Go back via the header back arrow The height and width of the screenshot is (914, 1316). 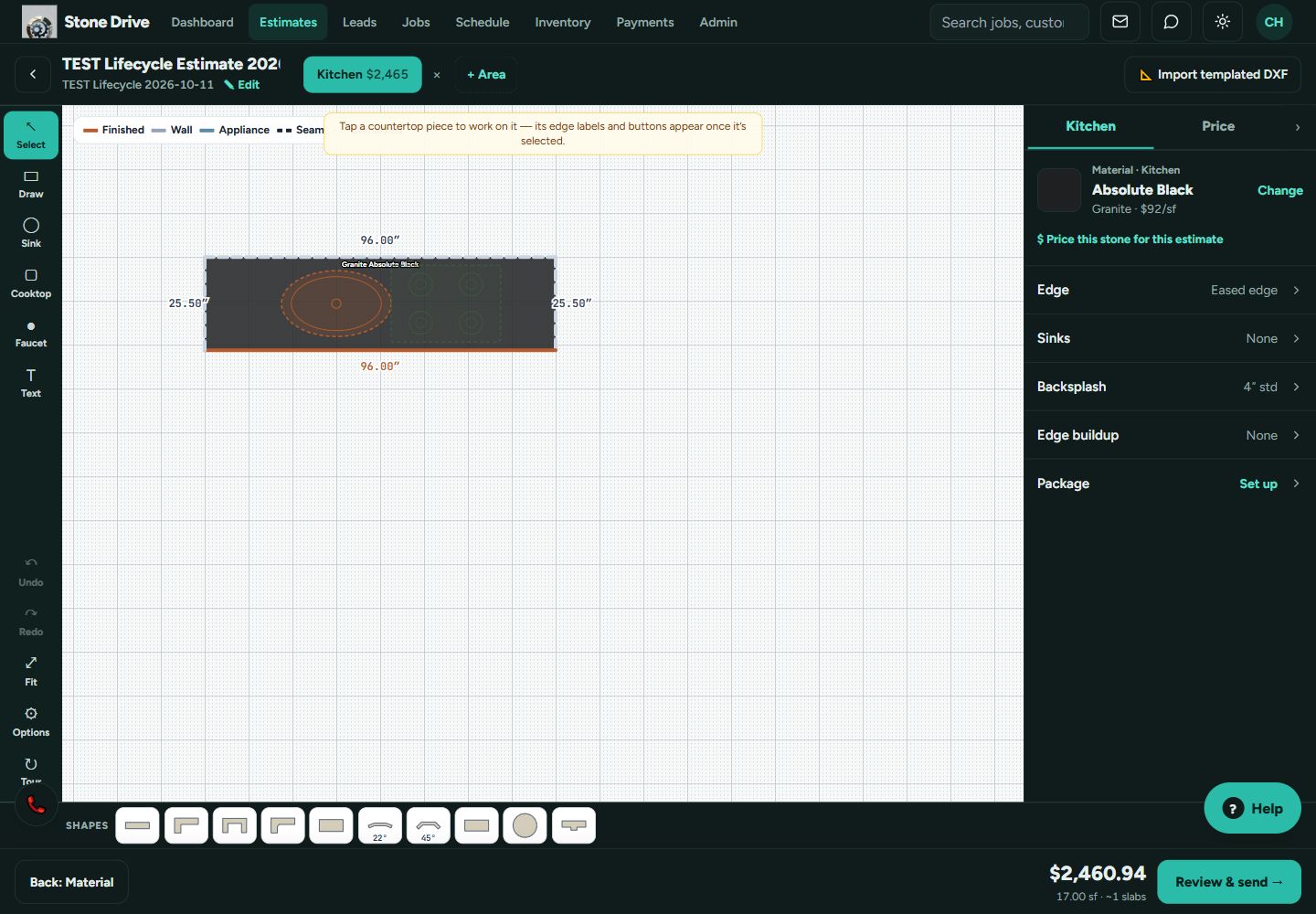[33, 74]
